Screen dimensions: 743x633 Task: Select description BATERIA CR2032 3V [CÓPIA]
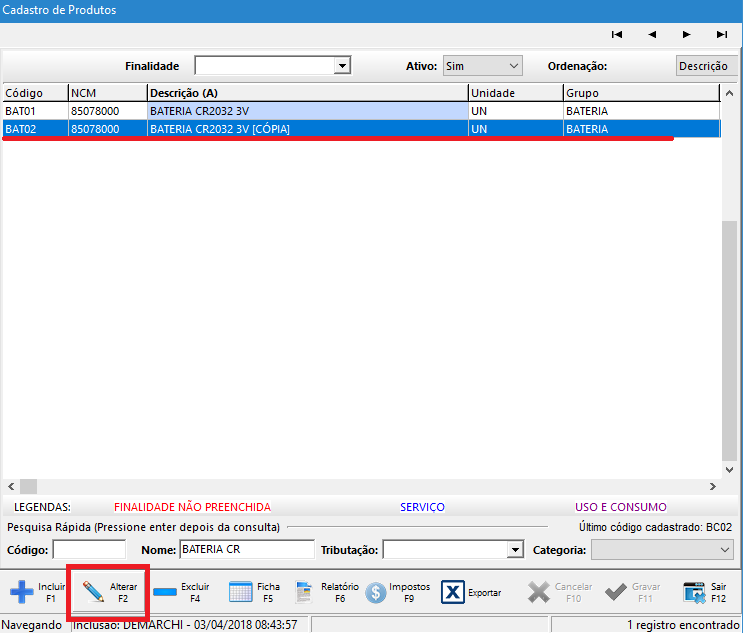click(x=308, y=129)
